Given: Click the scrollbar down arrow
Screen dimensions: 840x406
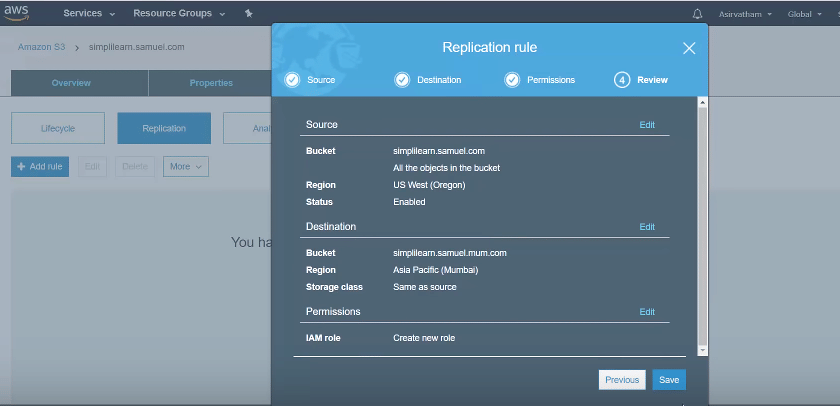Looking at the screenshot, I should coord(702,350).
